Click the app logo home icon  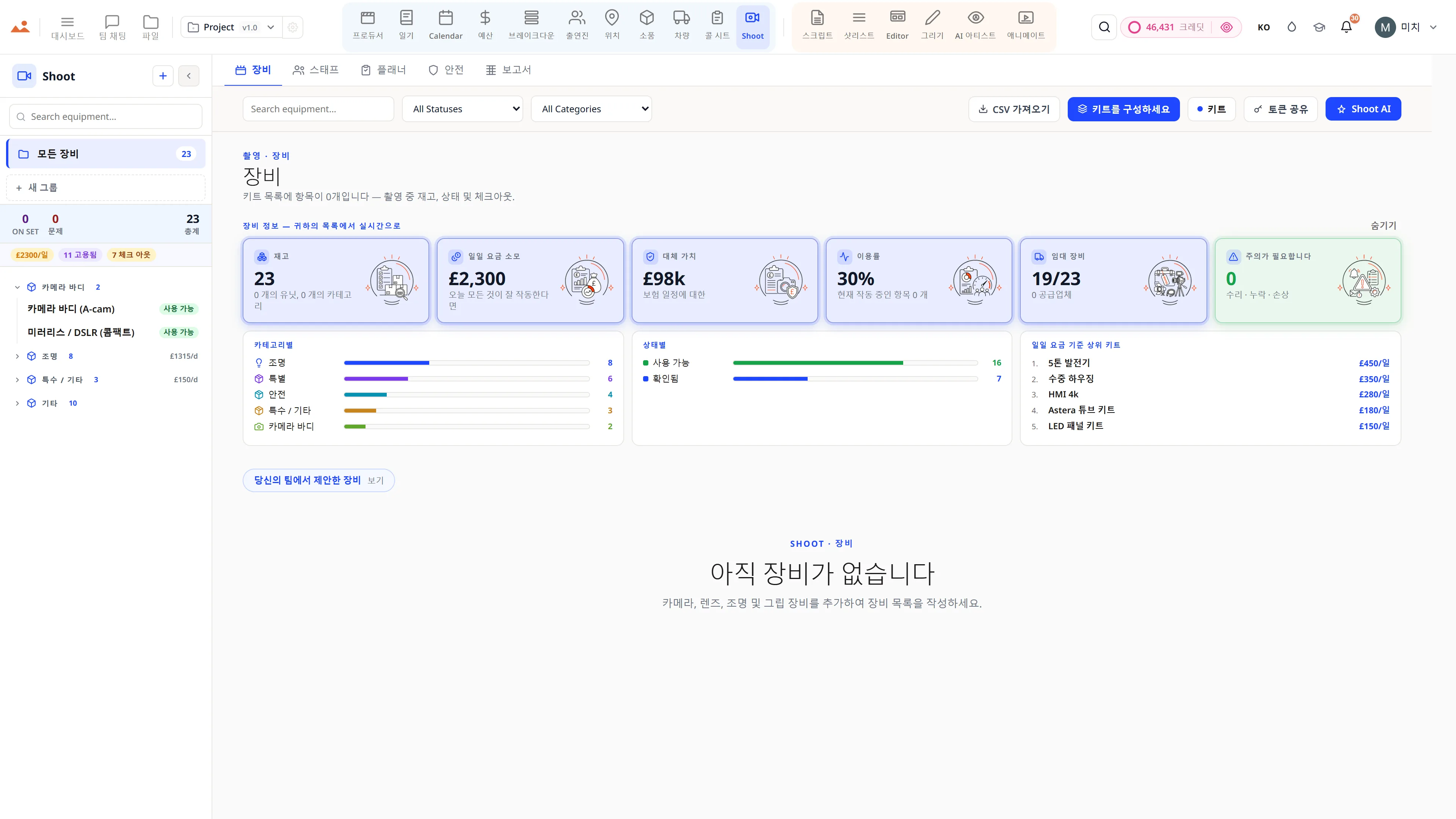point(20,27)
